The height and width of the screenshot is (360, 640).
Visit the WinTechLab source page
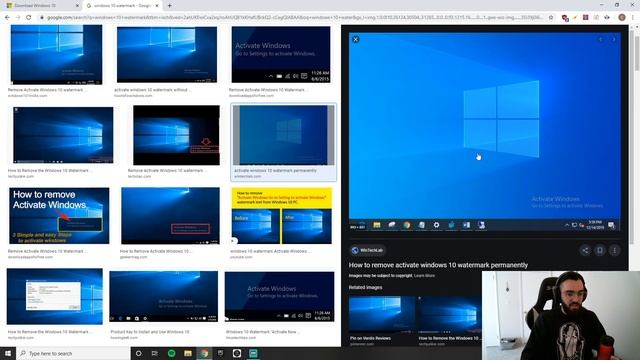pyautogui.click(x=367, y=250)
